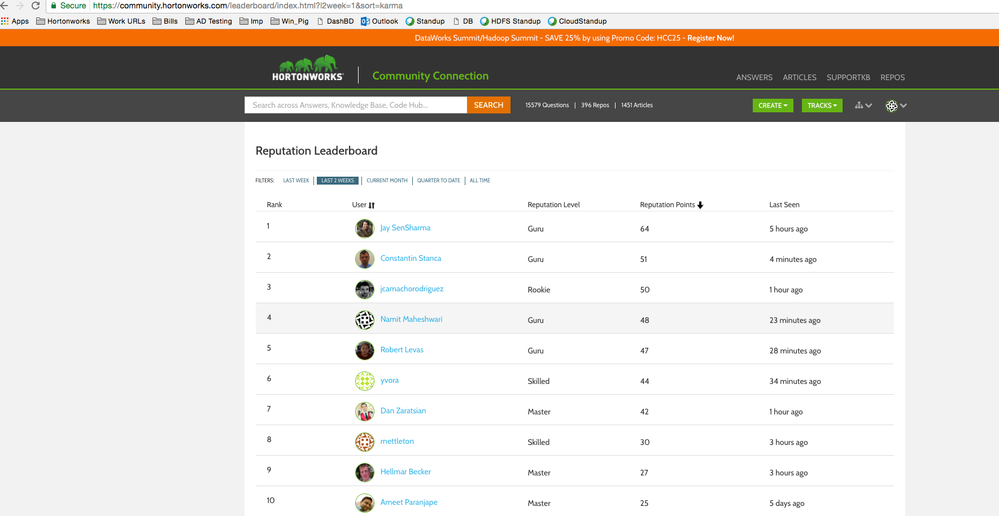
Task: Go to ANSWERS in top navigation
Action: coord(754,78)
